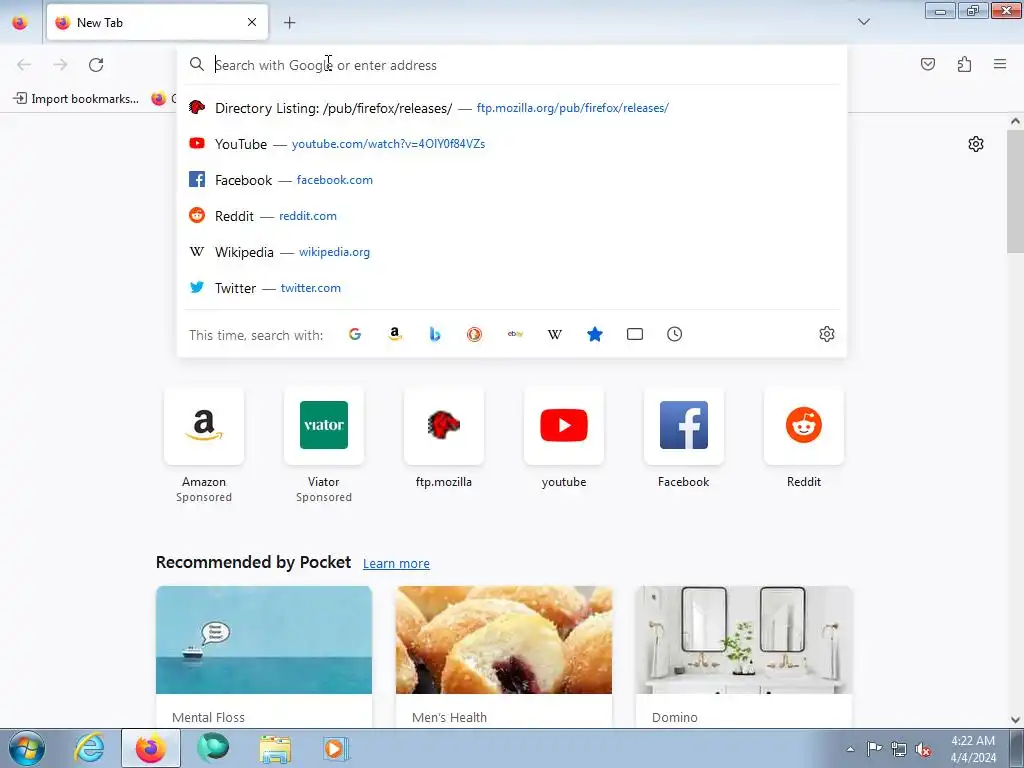Open the Save to Pocket icon
This screenshot has height=768, width=1024.
click(927, 64)
